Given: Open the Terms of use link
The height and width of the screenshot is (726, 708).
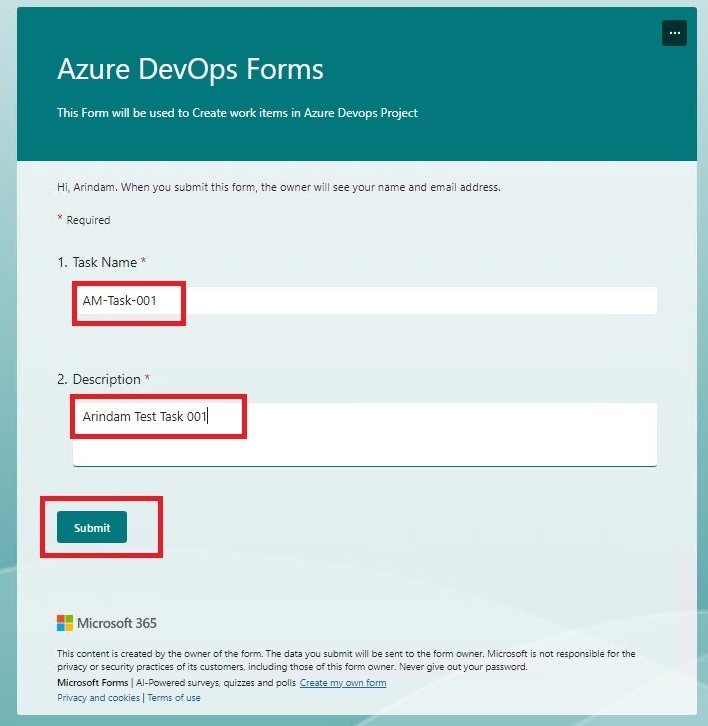Looking at the screenshot, I should click(174, 697).
